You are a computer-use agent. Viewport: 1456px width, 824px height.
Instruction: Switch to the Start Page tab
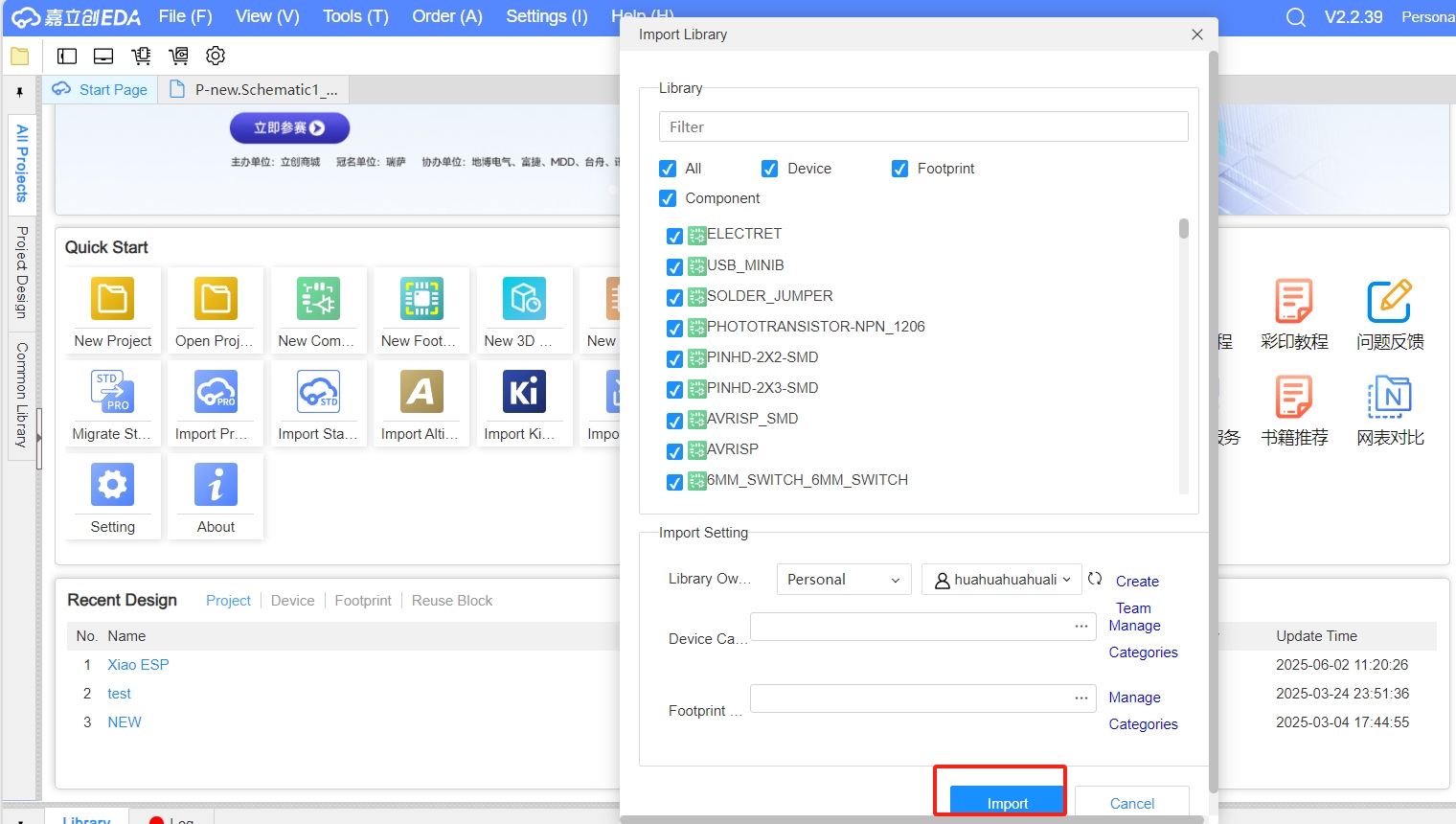101,89
